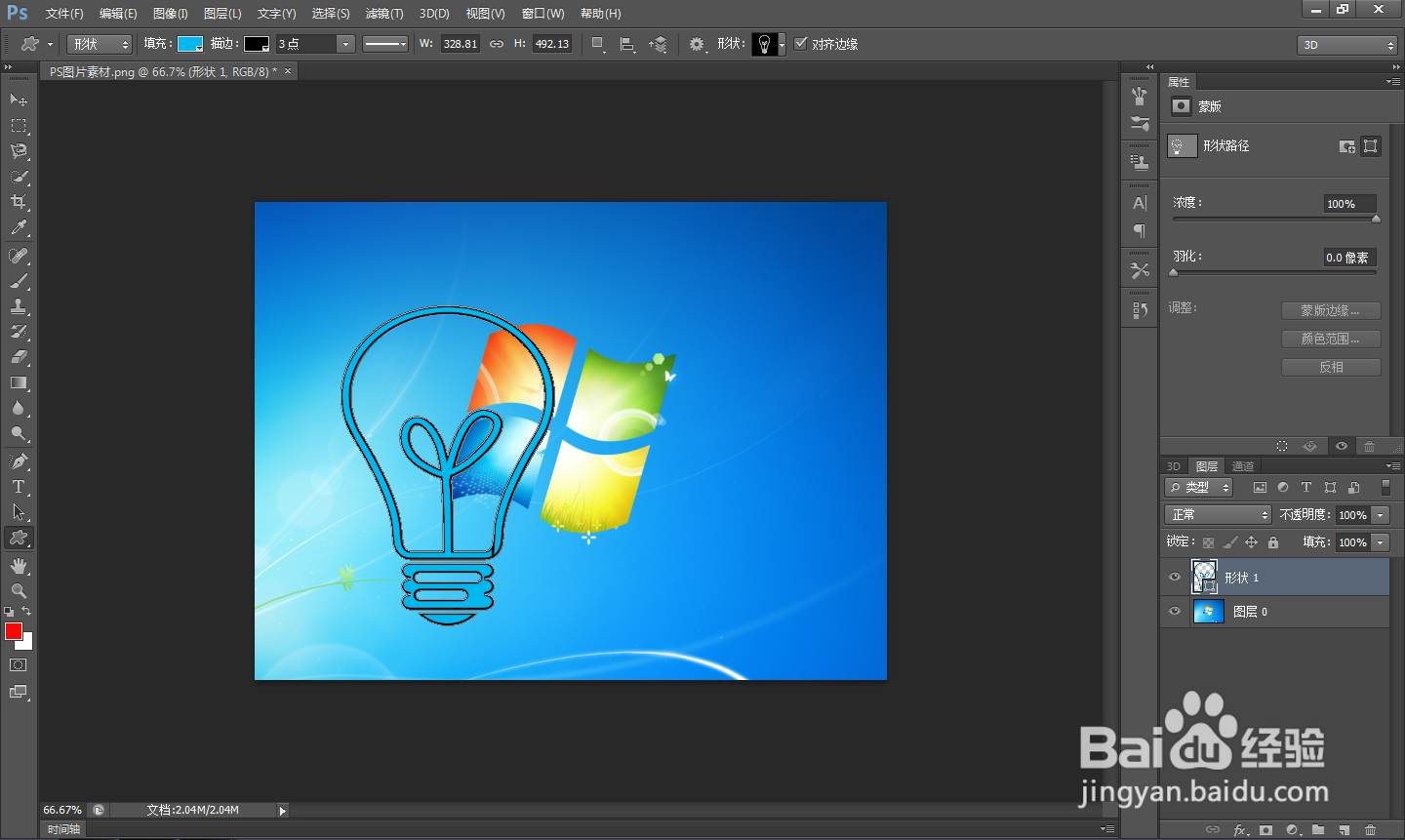The width and height of the screenshot is (1405, 840).
Task: Select the Path Selection tool
Action: click(19, 512)
